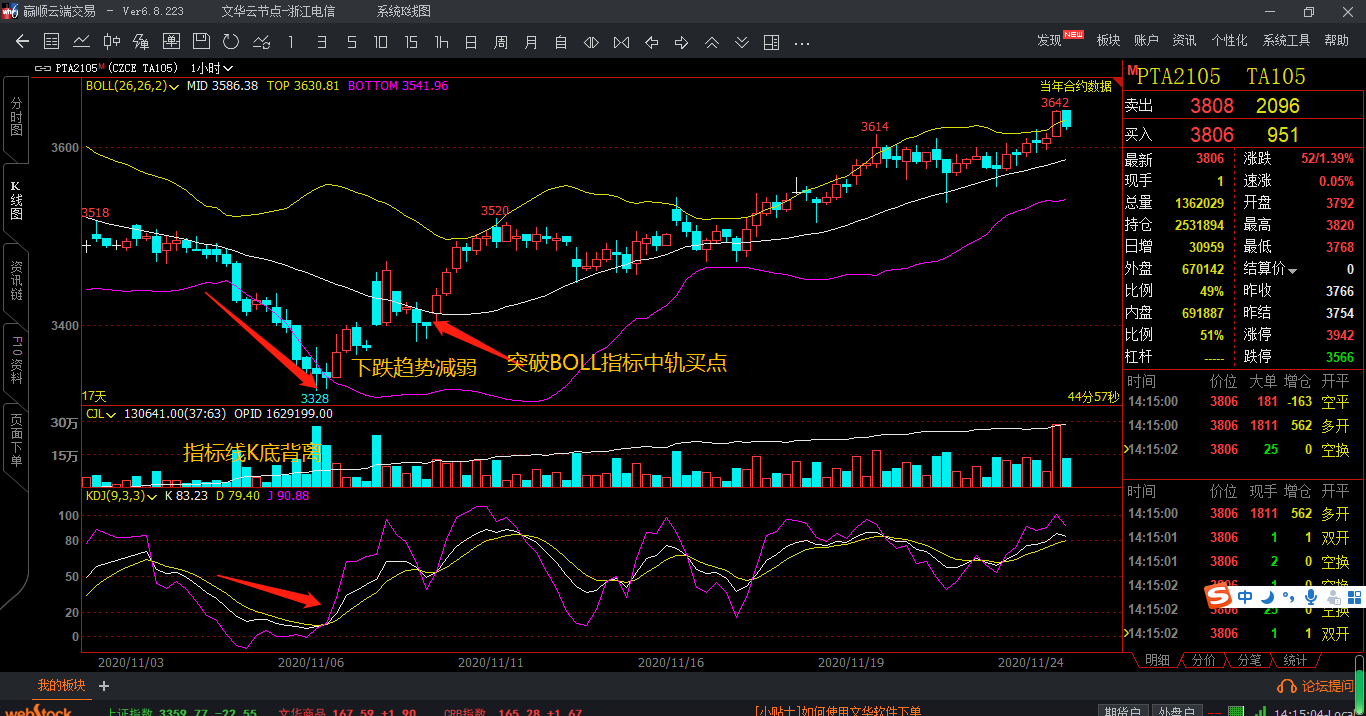Toggle Sogou Chinese/English 中 mode
The height and width of the screenshot is (716, 1366).
point(1245,598)
